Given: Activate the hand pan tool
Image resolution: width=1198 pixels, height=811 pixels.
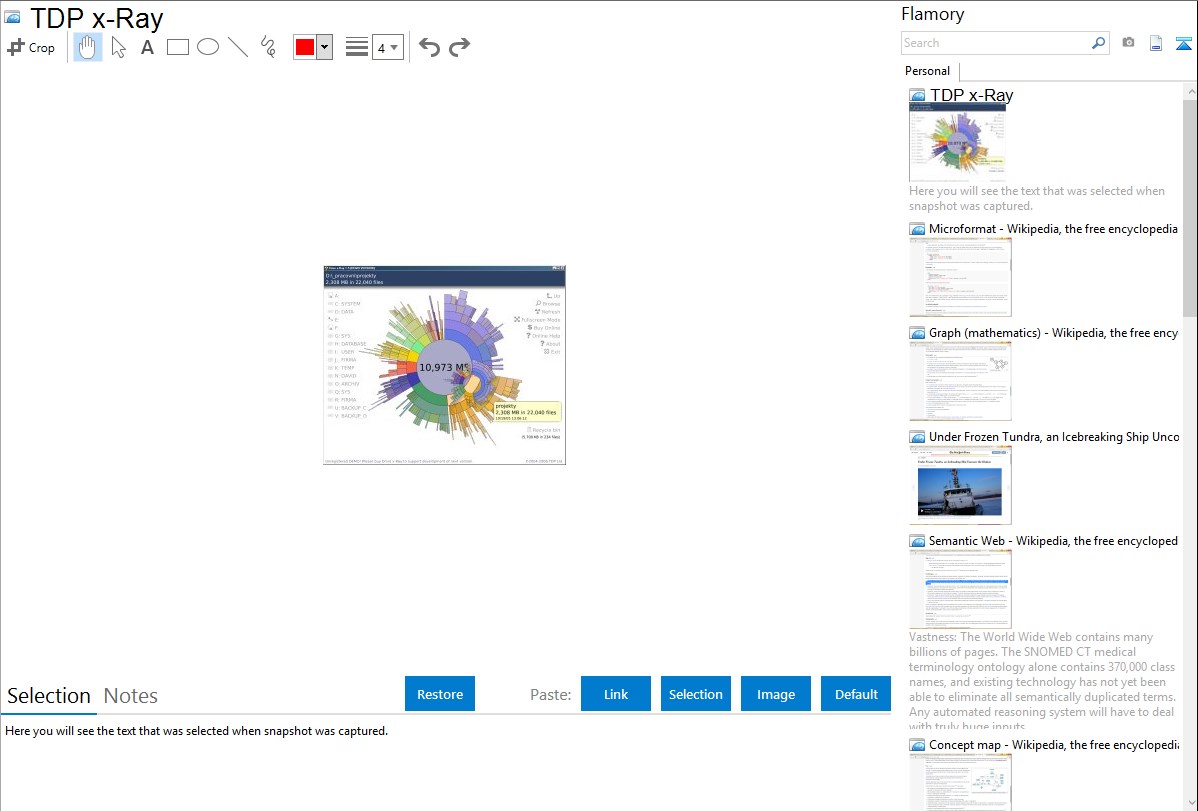Looking at the screenshot, I should point(88,47).
